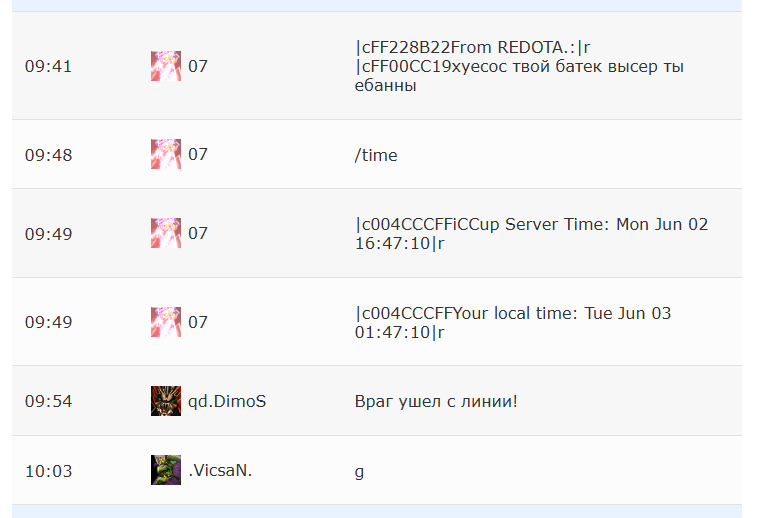The height and width of the screenshot is (518, 761).
Task: Click .VicsaN.'s green hero avatar icon
Action: coord(165,470)
